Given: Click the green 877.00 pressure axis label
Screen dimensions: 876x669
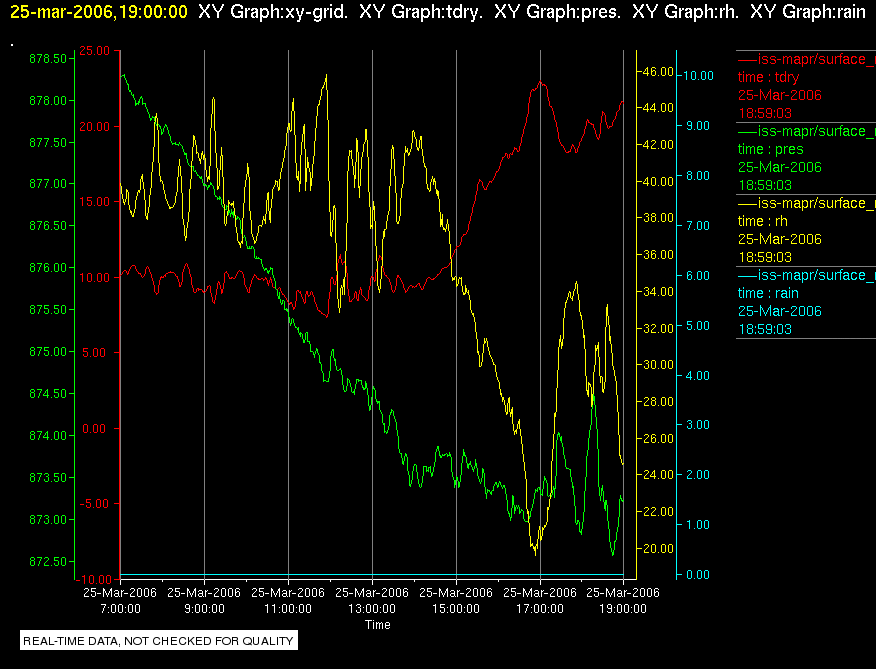Looking at the screenshot, I should pyautogui.click(x=47, y=184).
